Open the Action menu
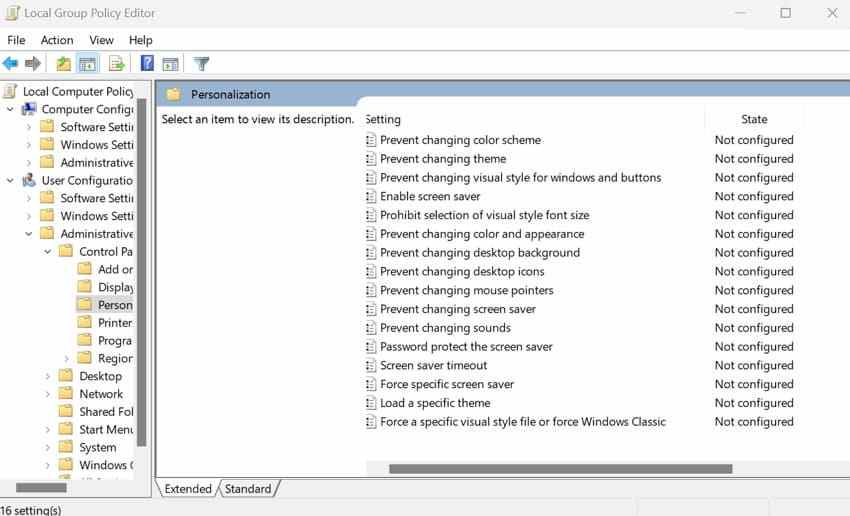The image size is (850, 516). [x=57, y=40]
